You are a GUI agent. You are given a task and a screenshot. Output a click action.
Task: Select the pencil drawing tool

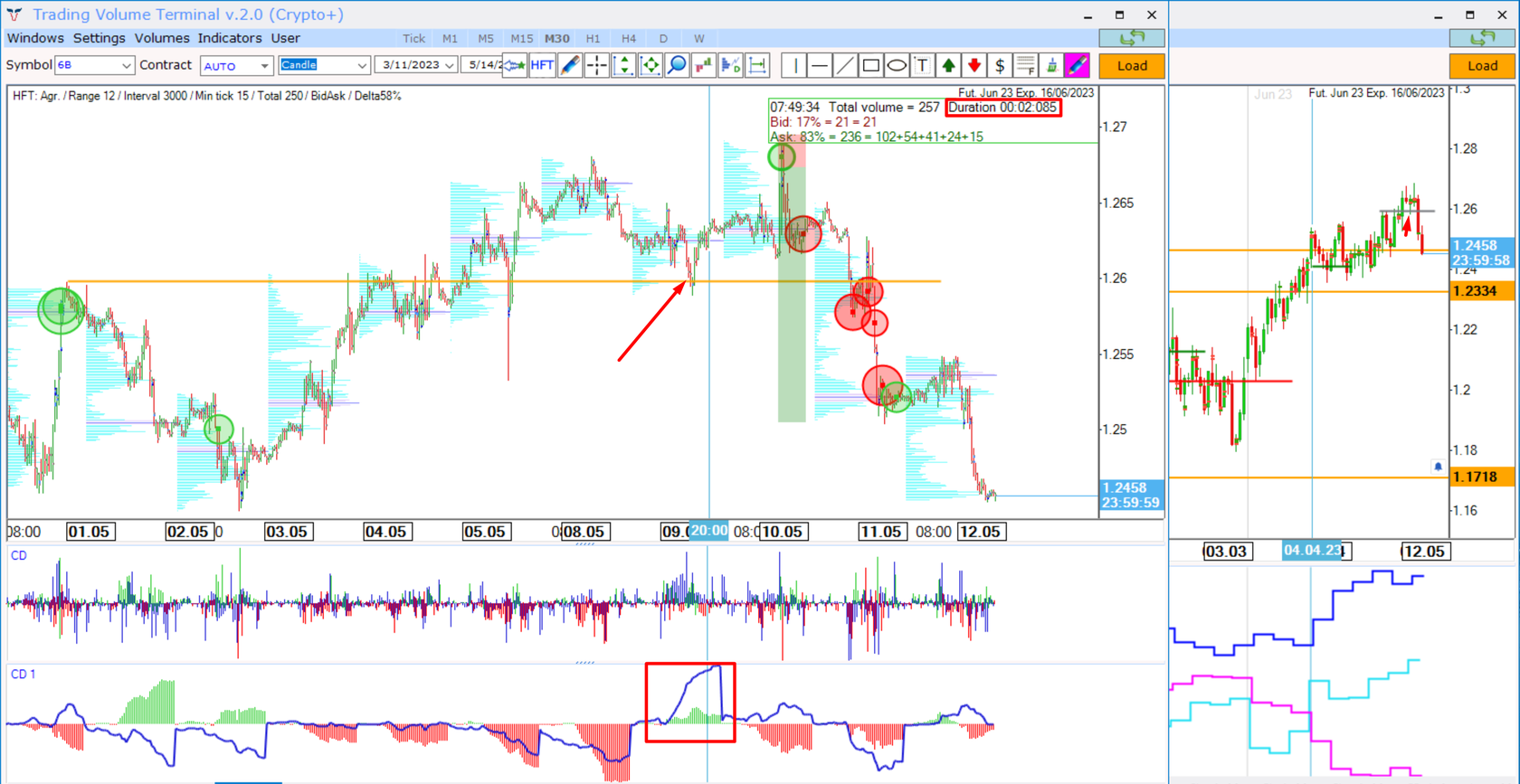pos(570,65)
